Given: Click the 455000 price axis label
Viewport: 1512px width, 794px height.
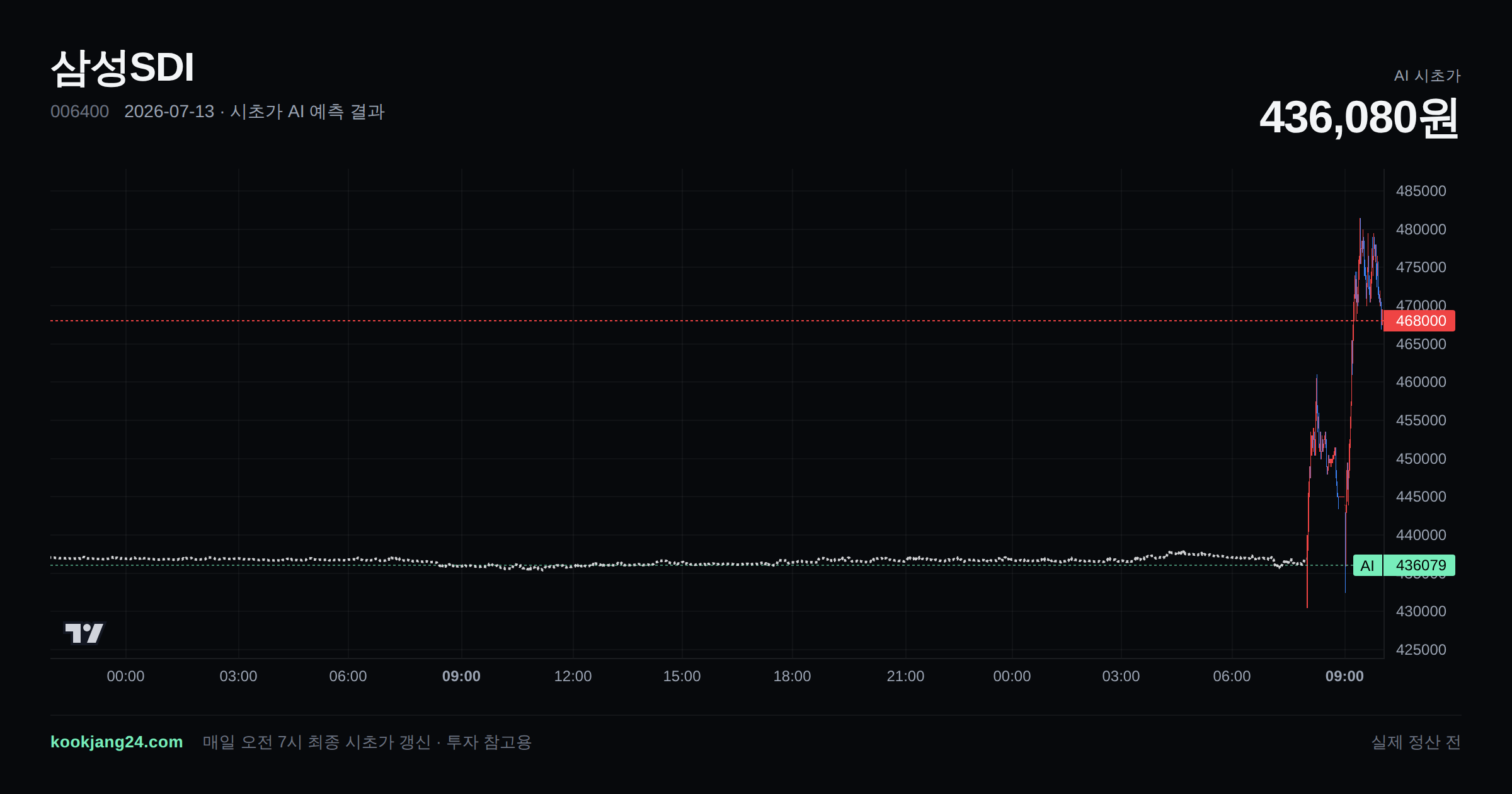Looking at the screenshot, I should (x=1421, y=420).
